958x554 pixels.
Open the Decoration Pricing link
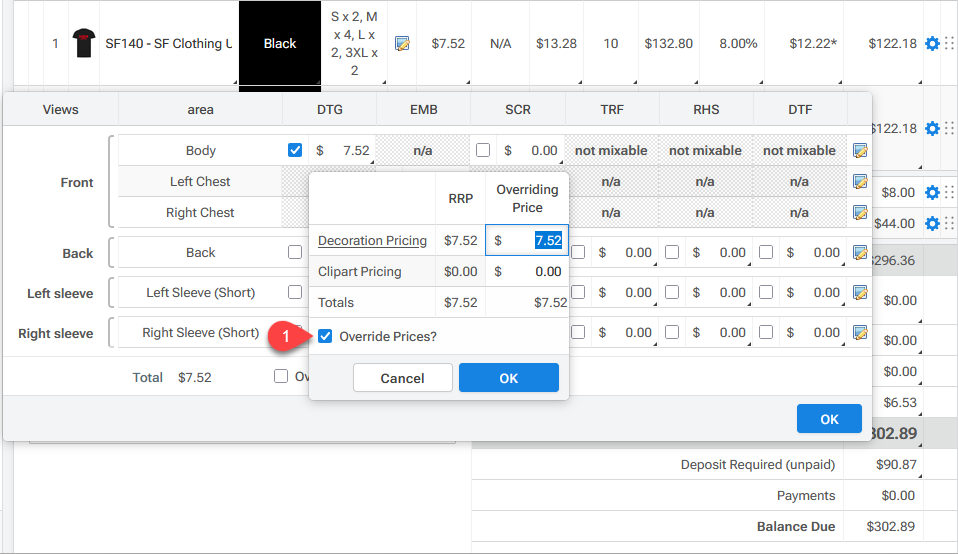point(372,241)
